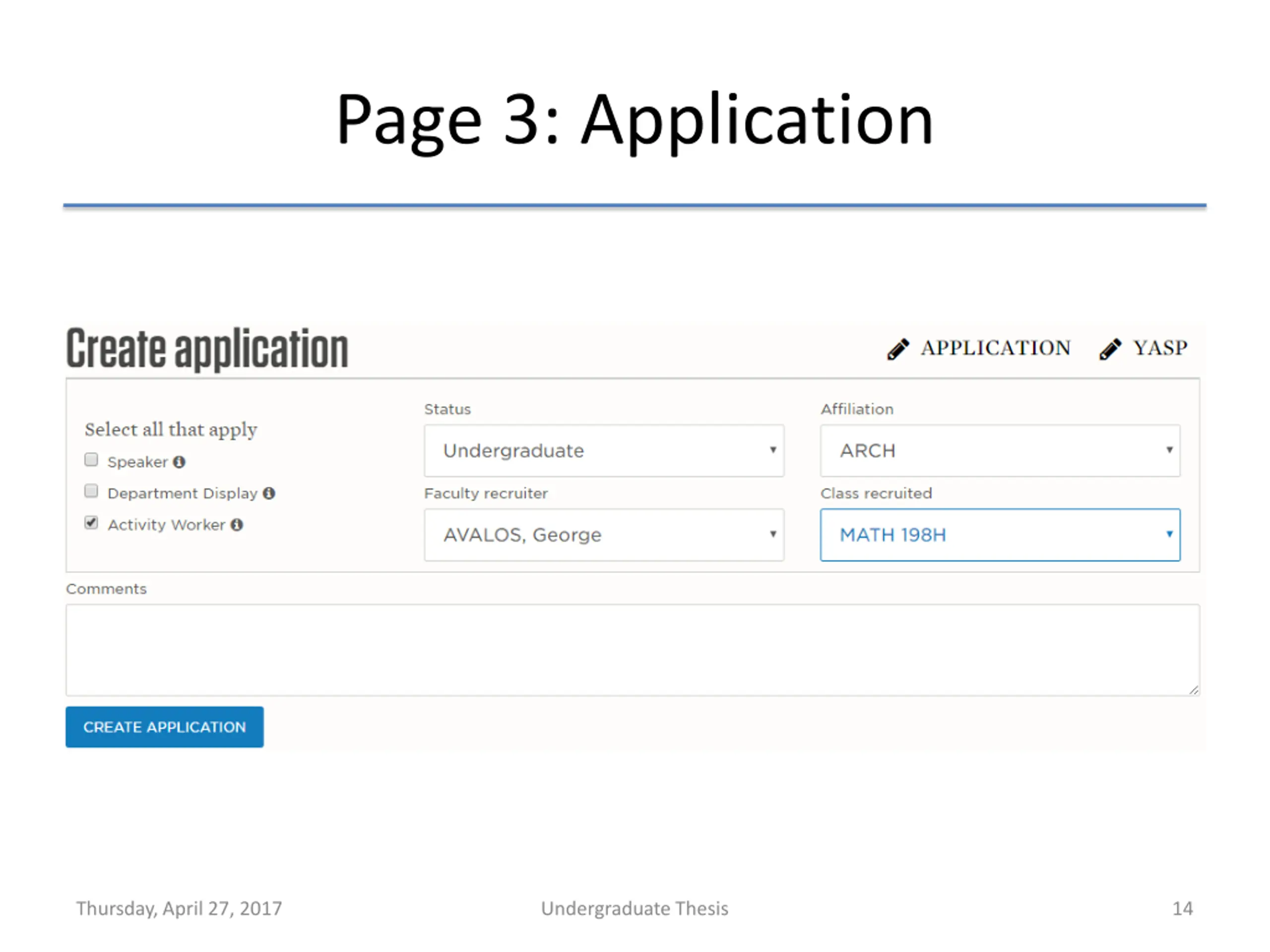This screenshot has width=1270, height=952.
Task: Open the info icon next to Activity Worker
Action: pos(237,525)
